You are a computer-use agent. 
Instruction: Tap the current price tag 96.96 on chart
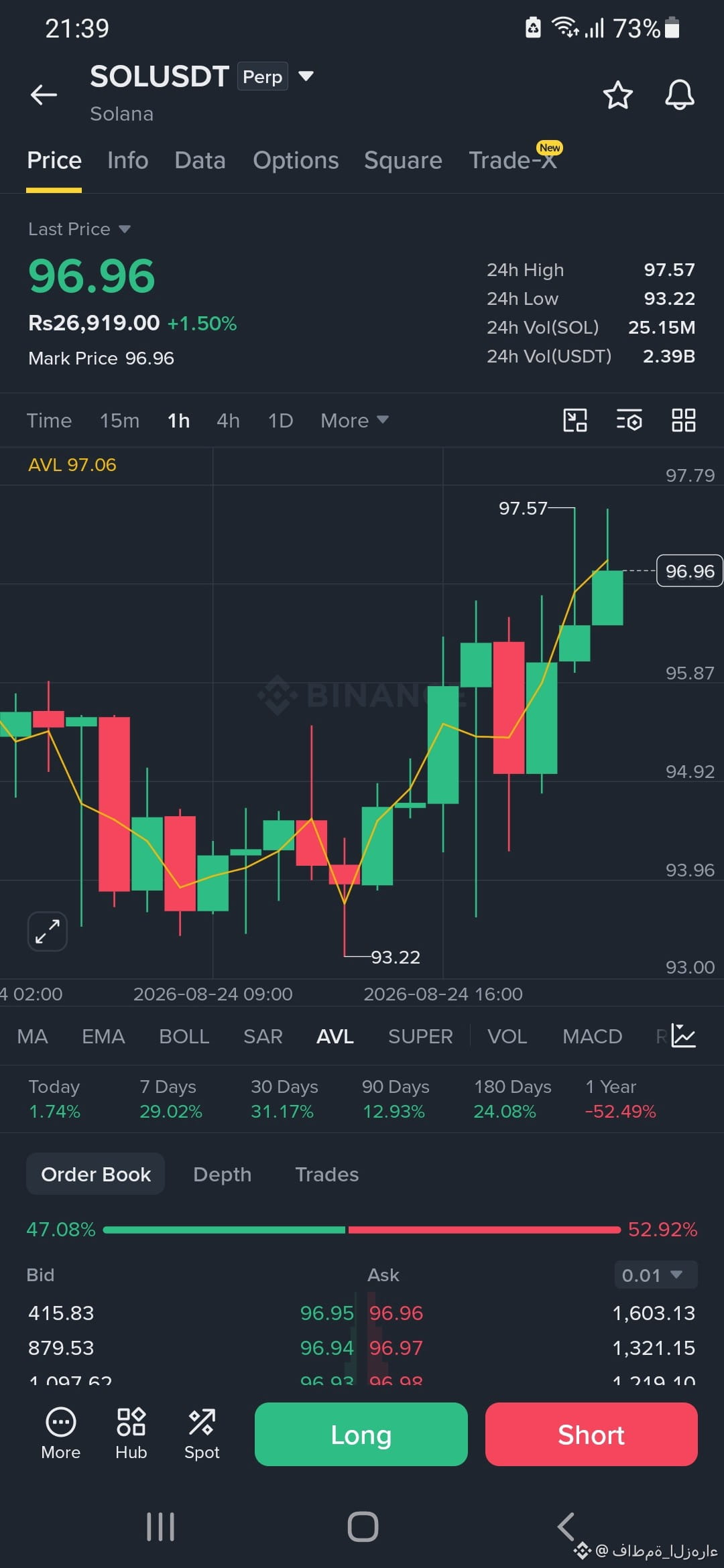(689, 571)
